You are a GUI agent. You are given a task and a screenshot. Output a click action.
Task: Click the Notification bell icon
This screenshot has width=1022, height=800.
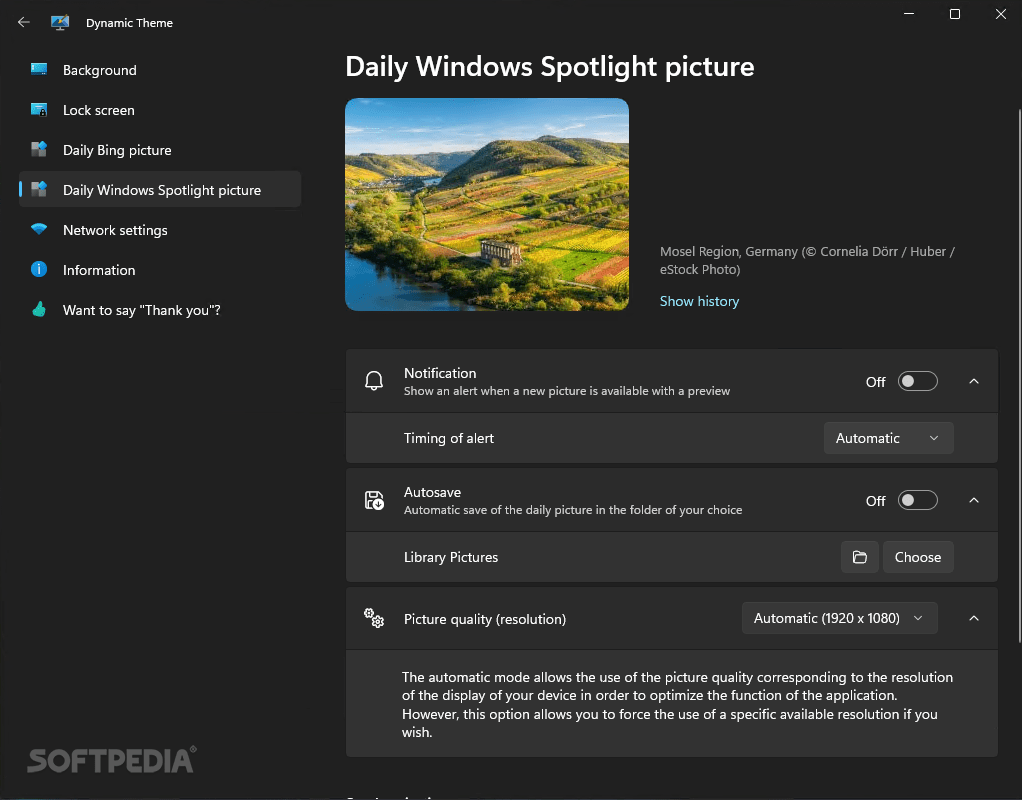(x=374, y=381)
